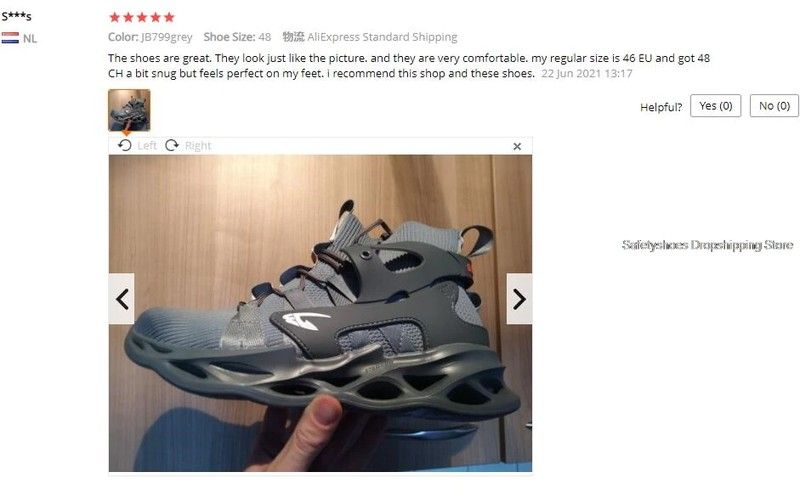Select the shoe review thumbnail

click(x=129, y=110)
